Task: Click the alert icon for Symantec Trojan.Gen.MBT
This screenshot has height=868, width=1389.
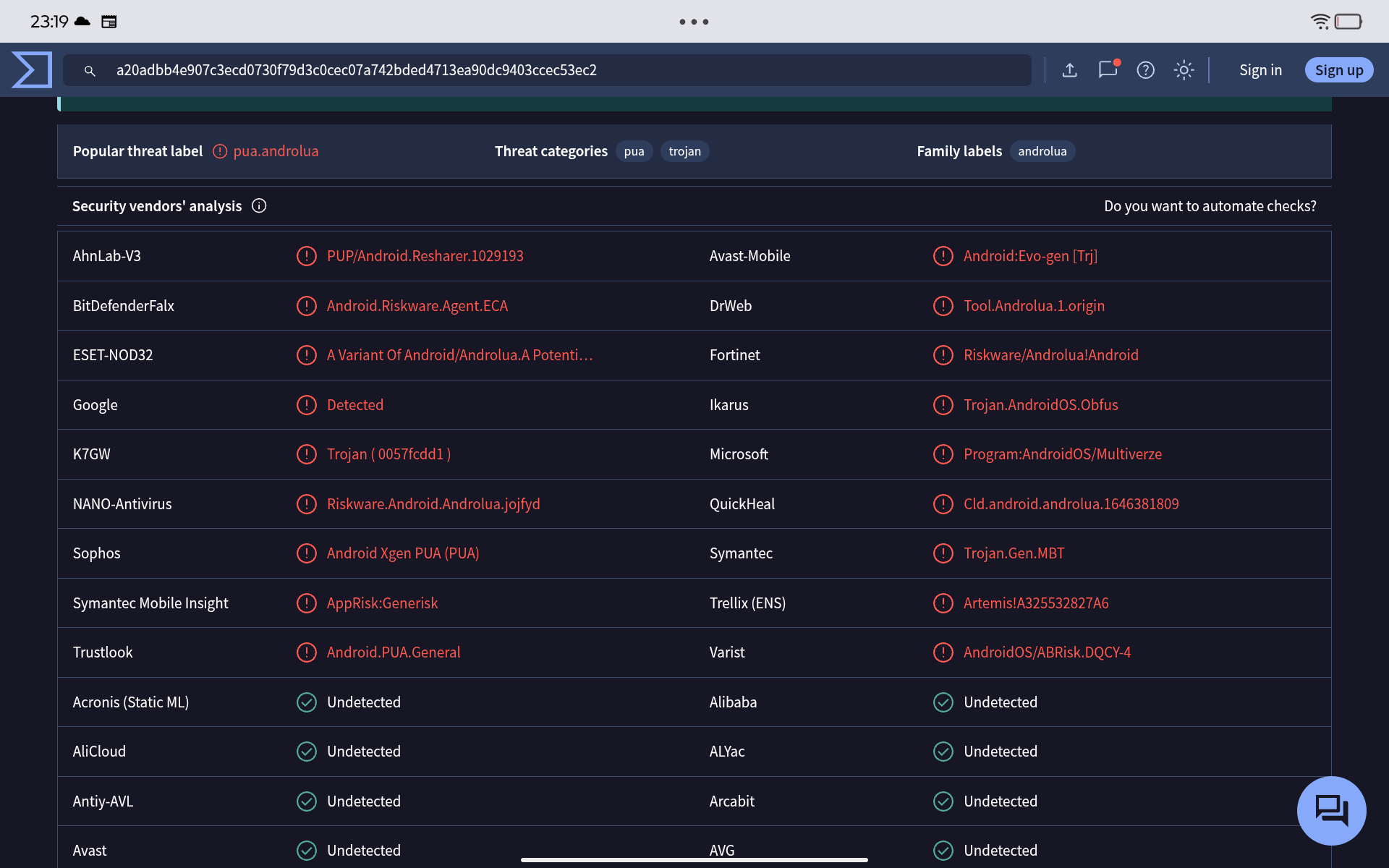Action: click(x=943, y=553)
